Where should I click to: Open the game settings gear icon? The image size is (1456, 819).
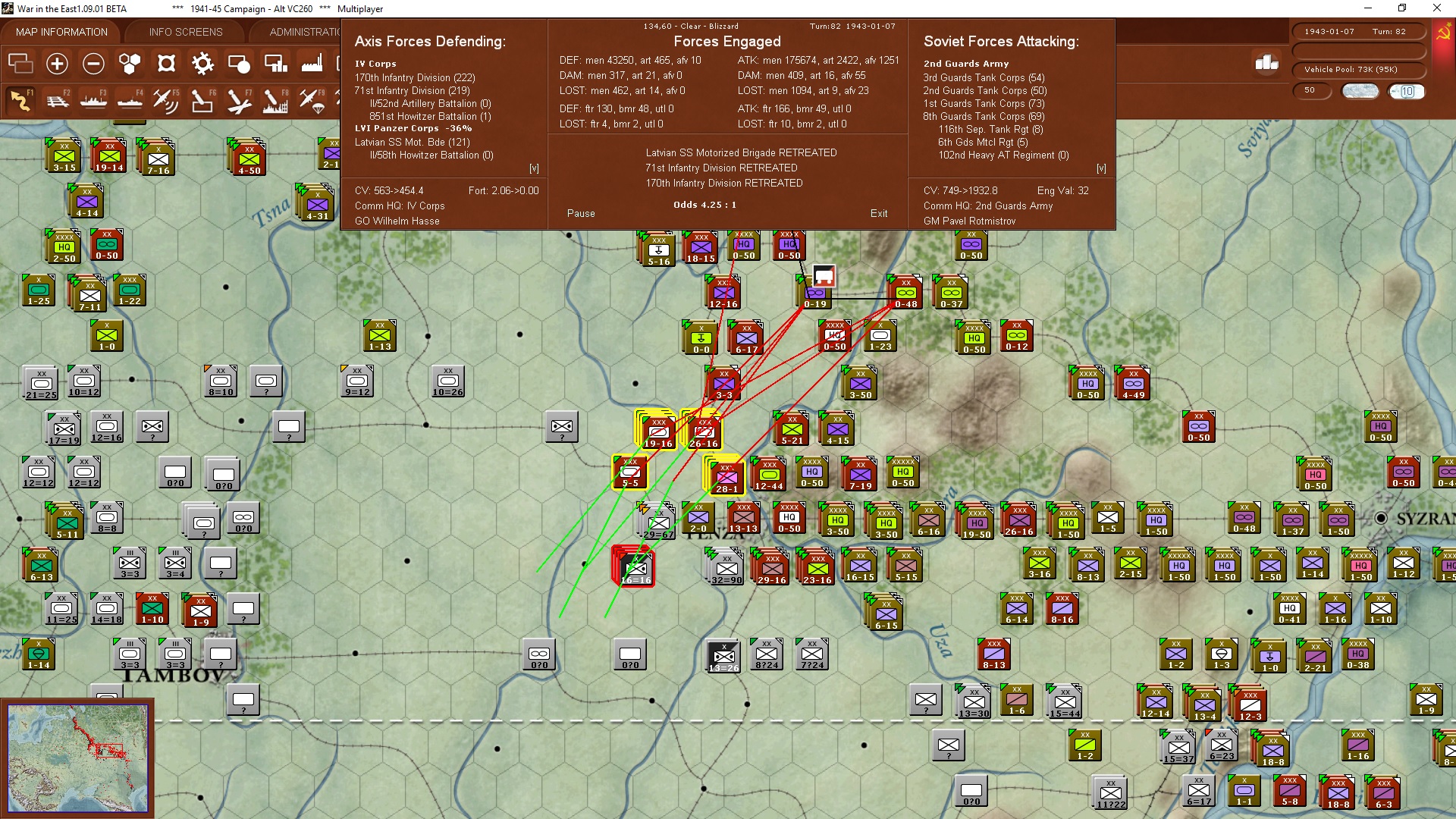(202, 64)
